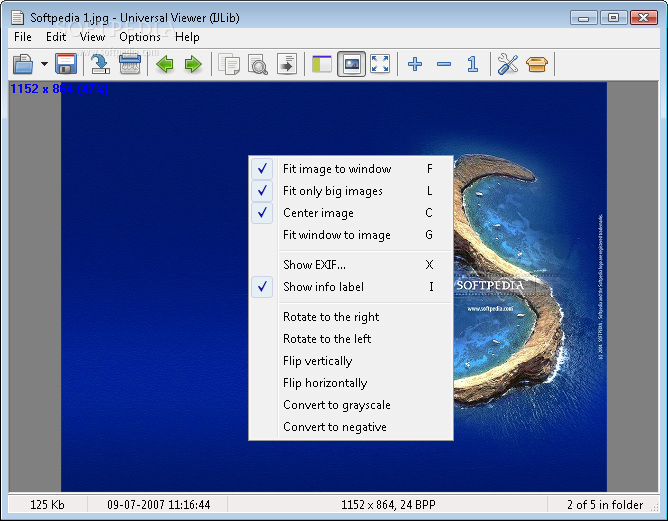Toggle the image view mode icon

pyautogui.click(x=351, y=64)
